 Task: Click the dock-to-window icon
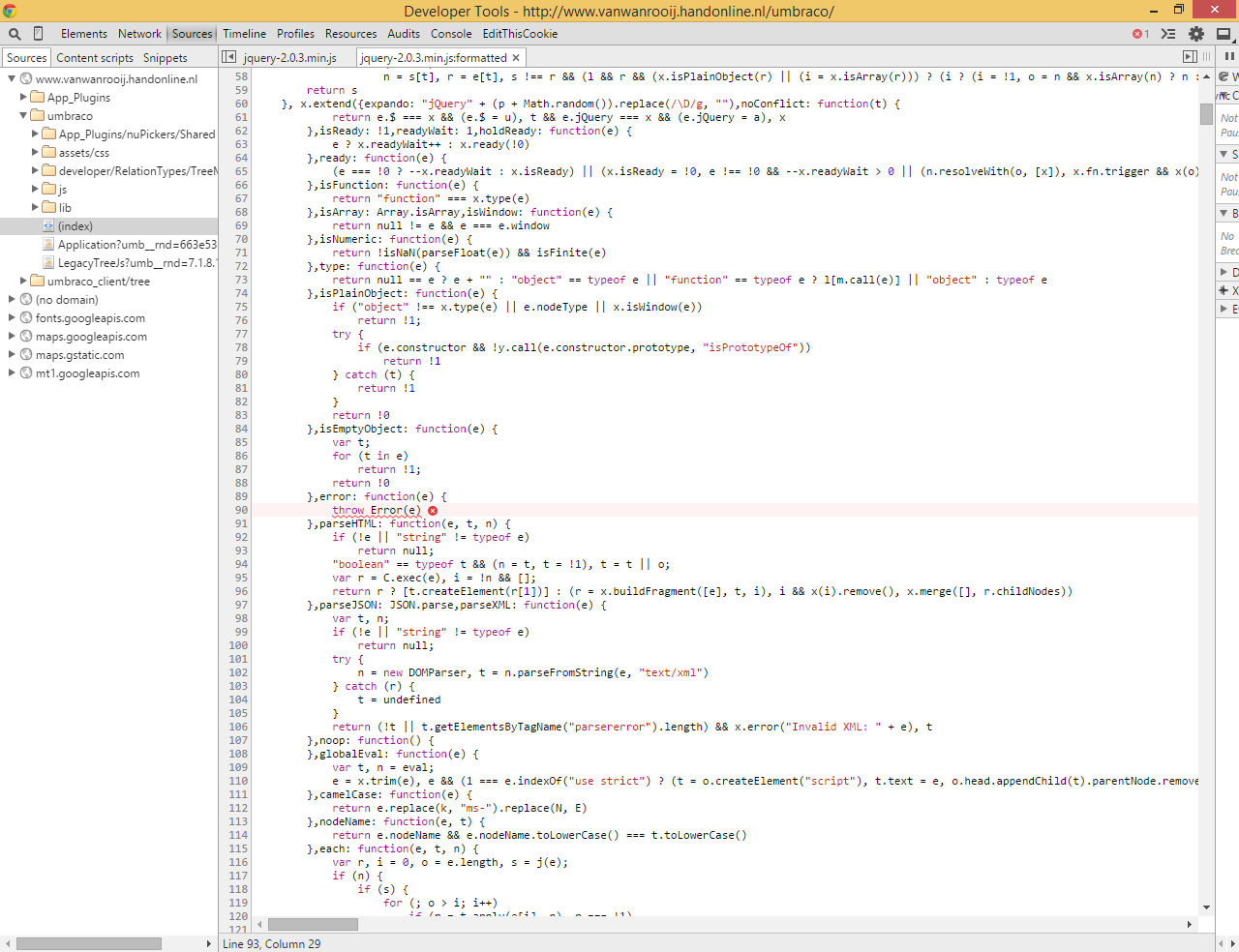(1224, 34)
